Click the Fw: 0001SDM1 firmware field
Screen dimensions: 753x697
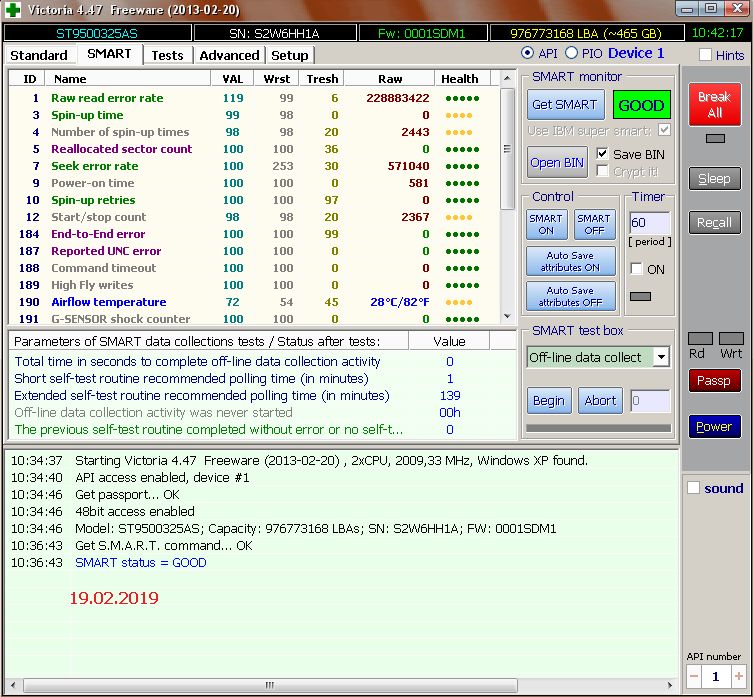click(422, 33)
